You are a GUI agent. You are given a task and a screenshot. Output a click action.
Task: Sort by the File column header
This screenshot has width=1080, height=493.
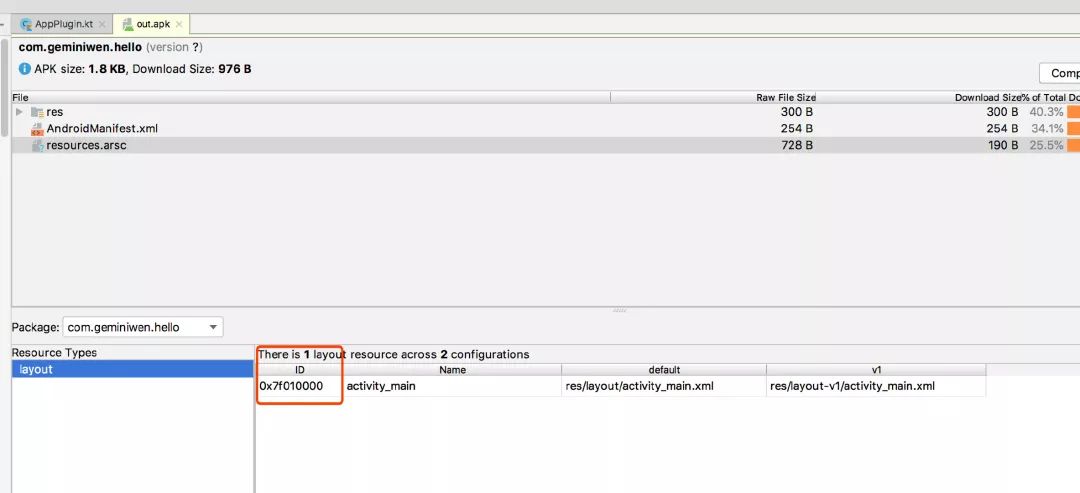(311, 98)
